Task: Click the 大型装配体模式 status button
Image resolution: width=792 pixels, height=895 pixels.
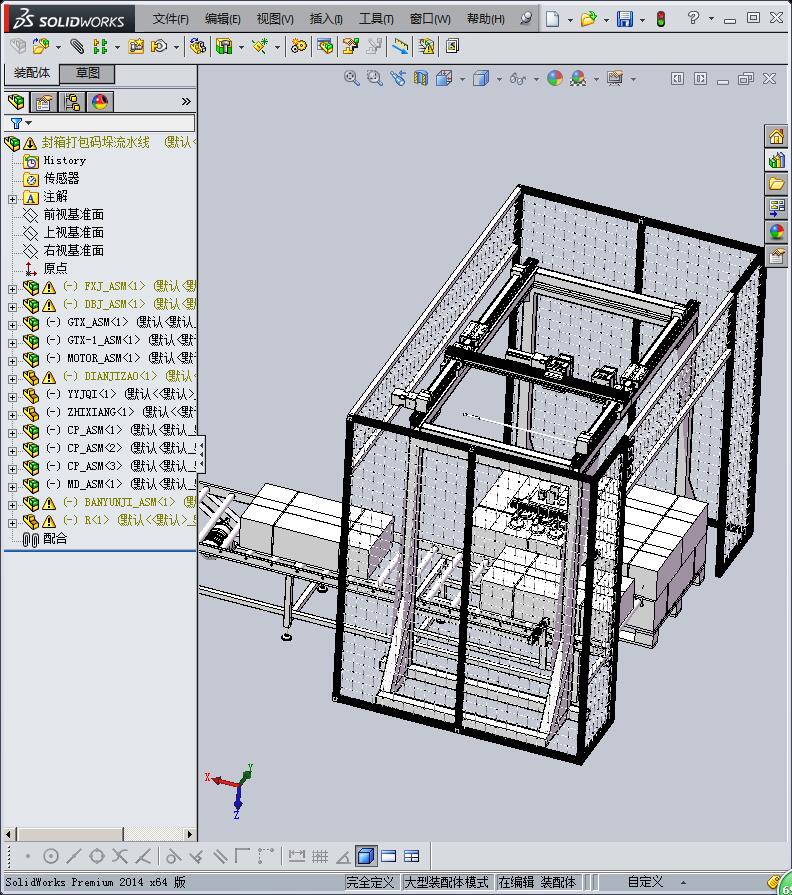Action: click(446, 882)
